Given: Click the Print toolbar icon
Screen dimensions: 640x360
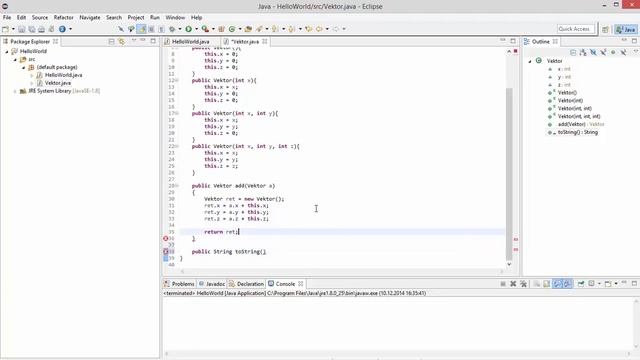Looking at the screenshot, I should [41, 29].
